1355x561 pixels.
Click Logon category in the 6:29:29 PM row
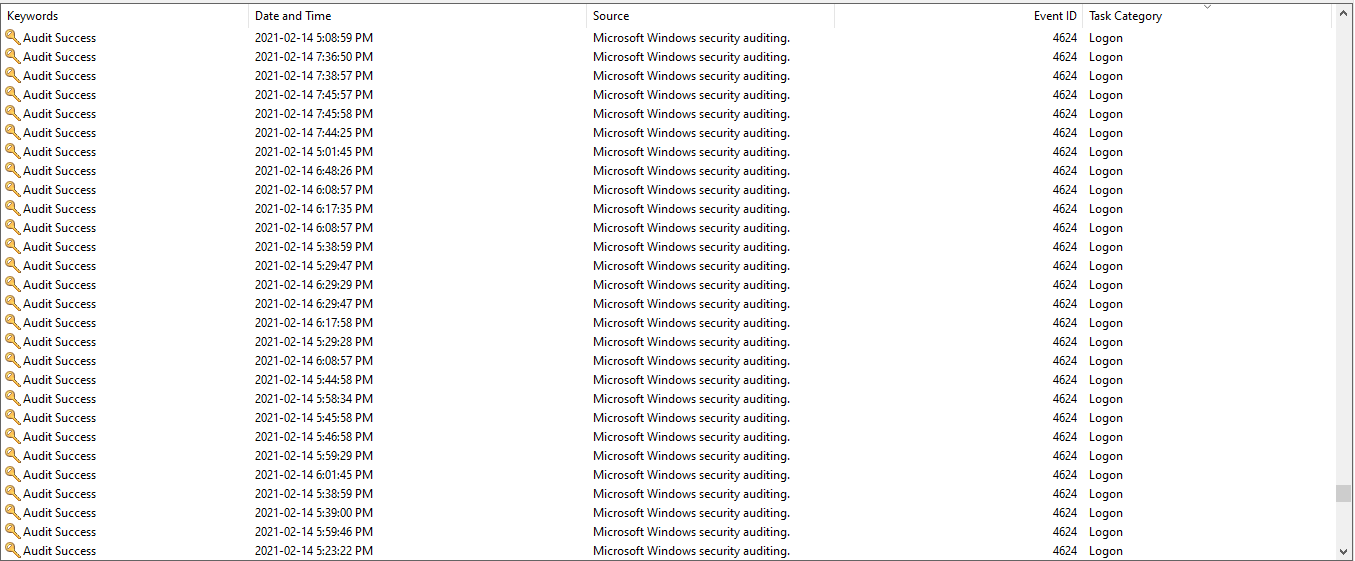[1106, 285]
